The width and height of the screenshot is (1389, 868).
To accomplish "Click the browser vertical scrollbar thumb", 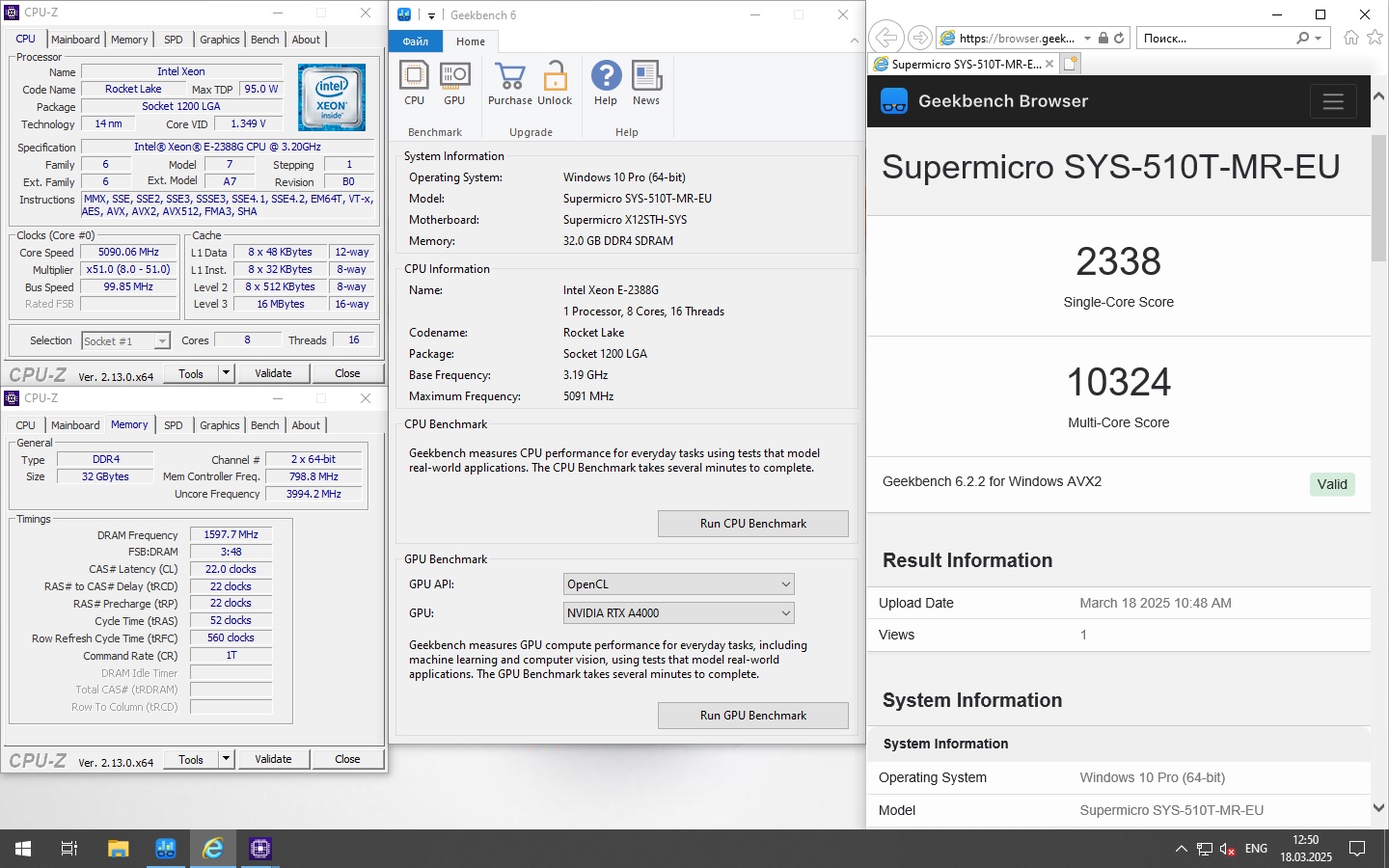I will tap(1379, 198).
